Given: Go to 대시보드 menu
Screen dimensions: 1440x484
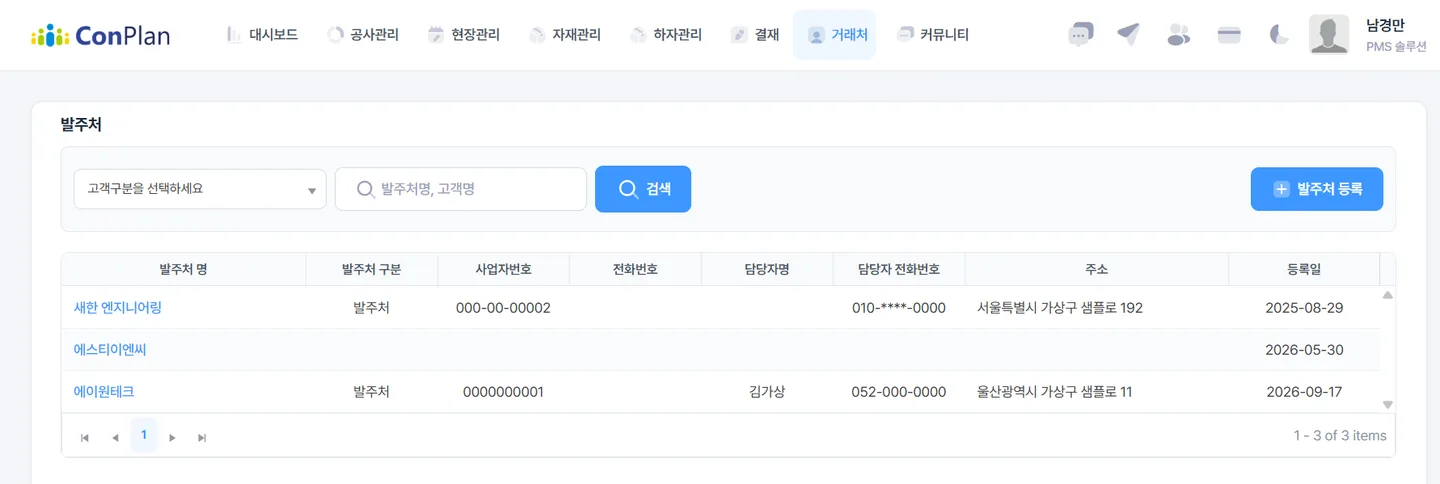Looking at the screenshot, I should 262,35.
